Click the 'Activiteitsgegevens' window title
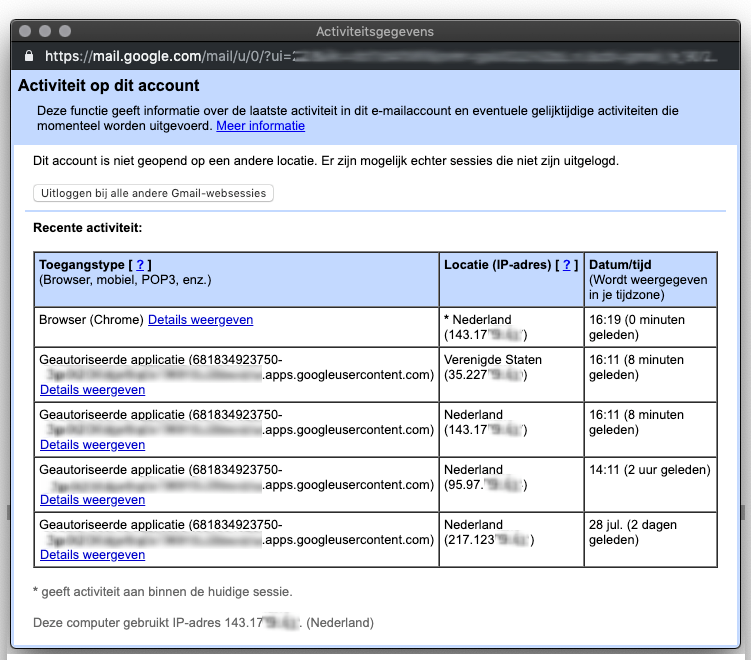The width and height of the screenshot is (751, 660). [375, 32]
